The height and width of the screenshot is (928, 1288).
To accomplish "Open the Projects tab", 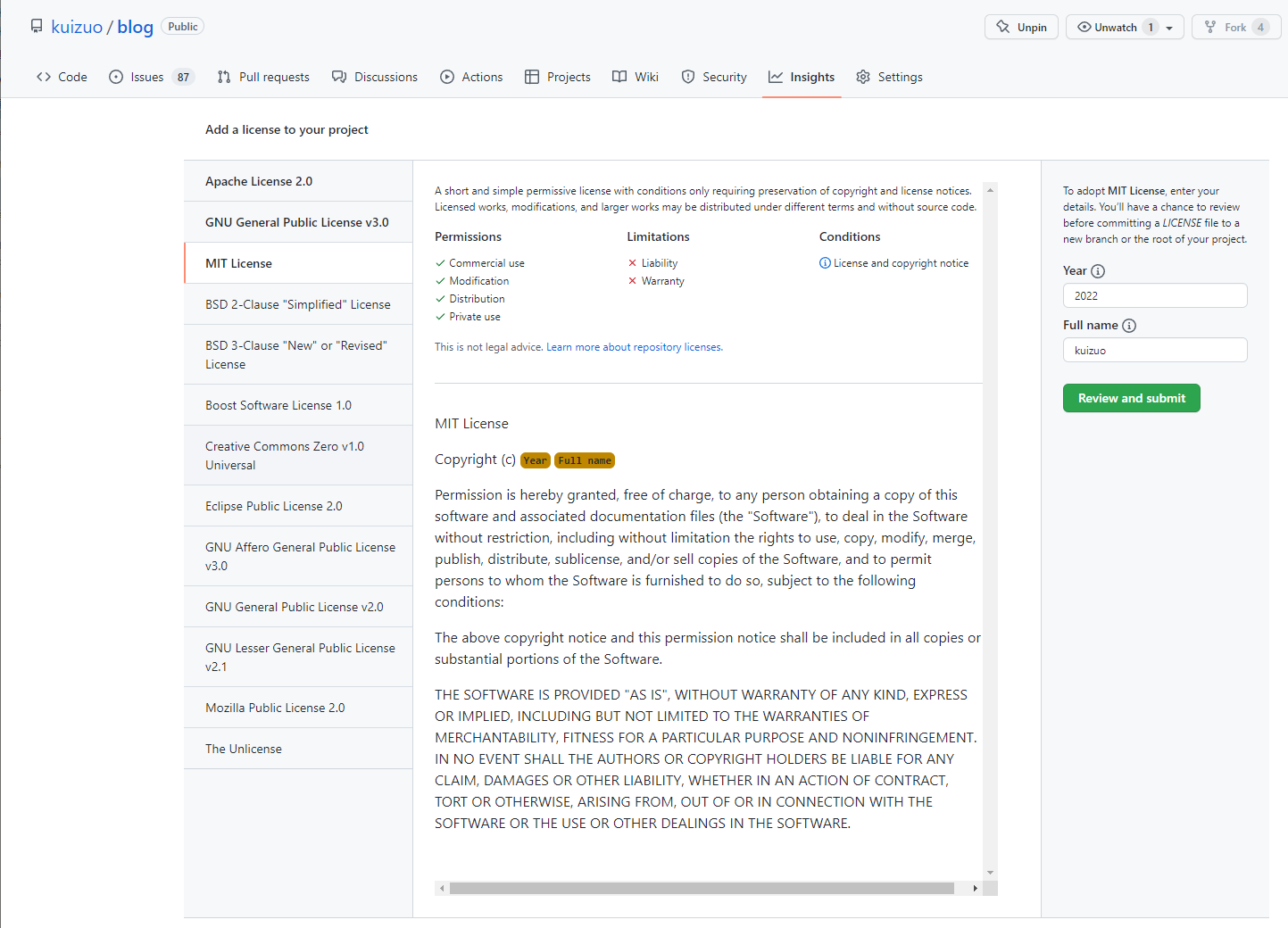I will point(558,77).
